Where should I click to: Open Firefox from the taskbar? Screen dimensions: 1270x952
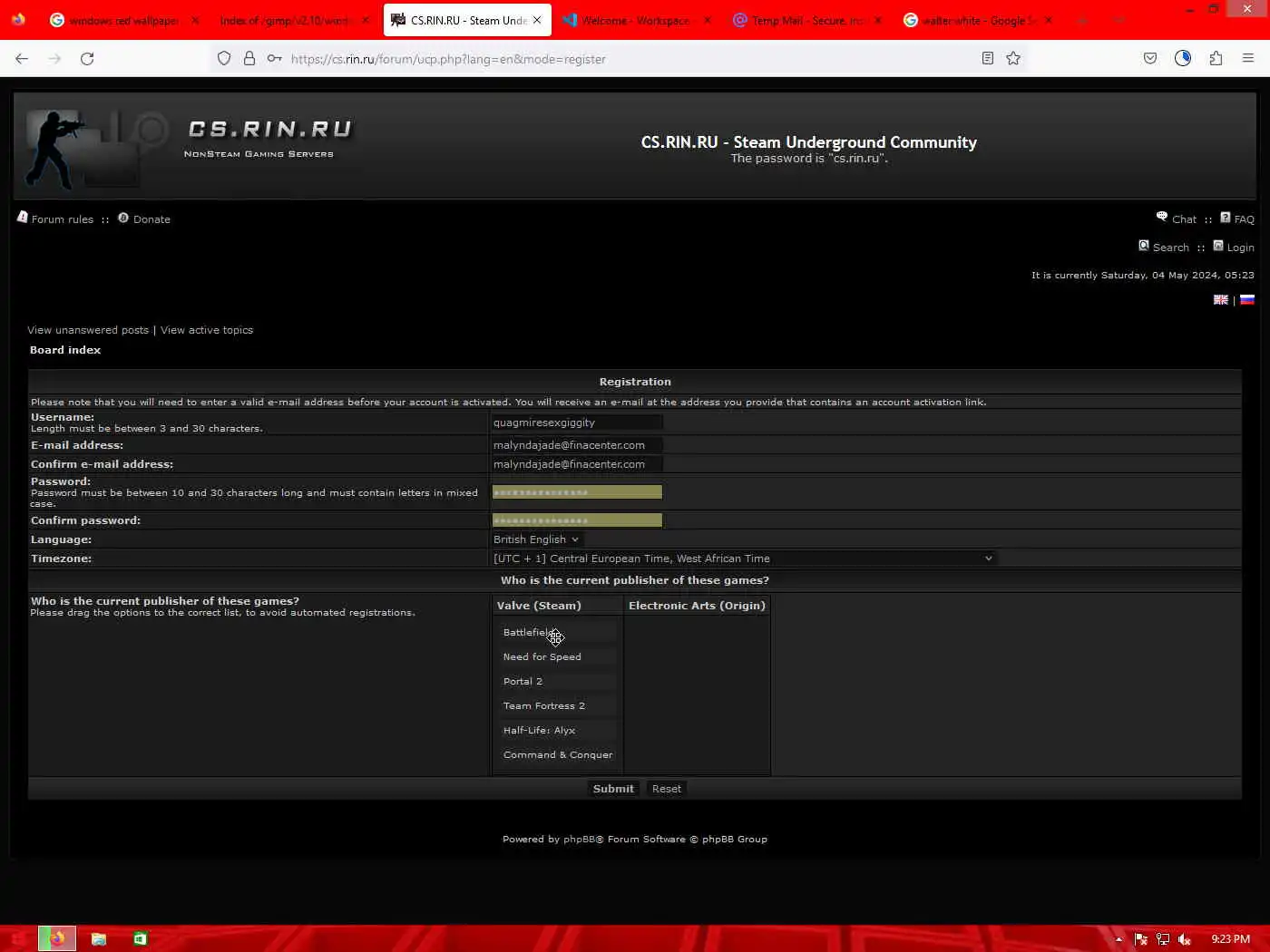click(56, 938)
